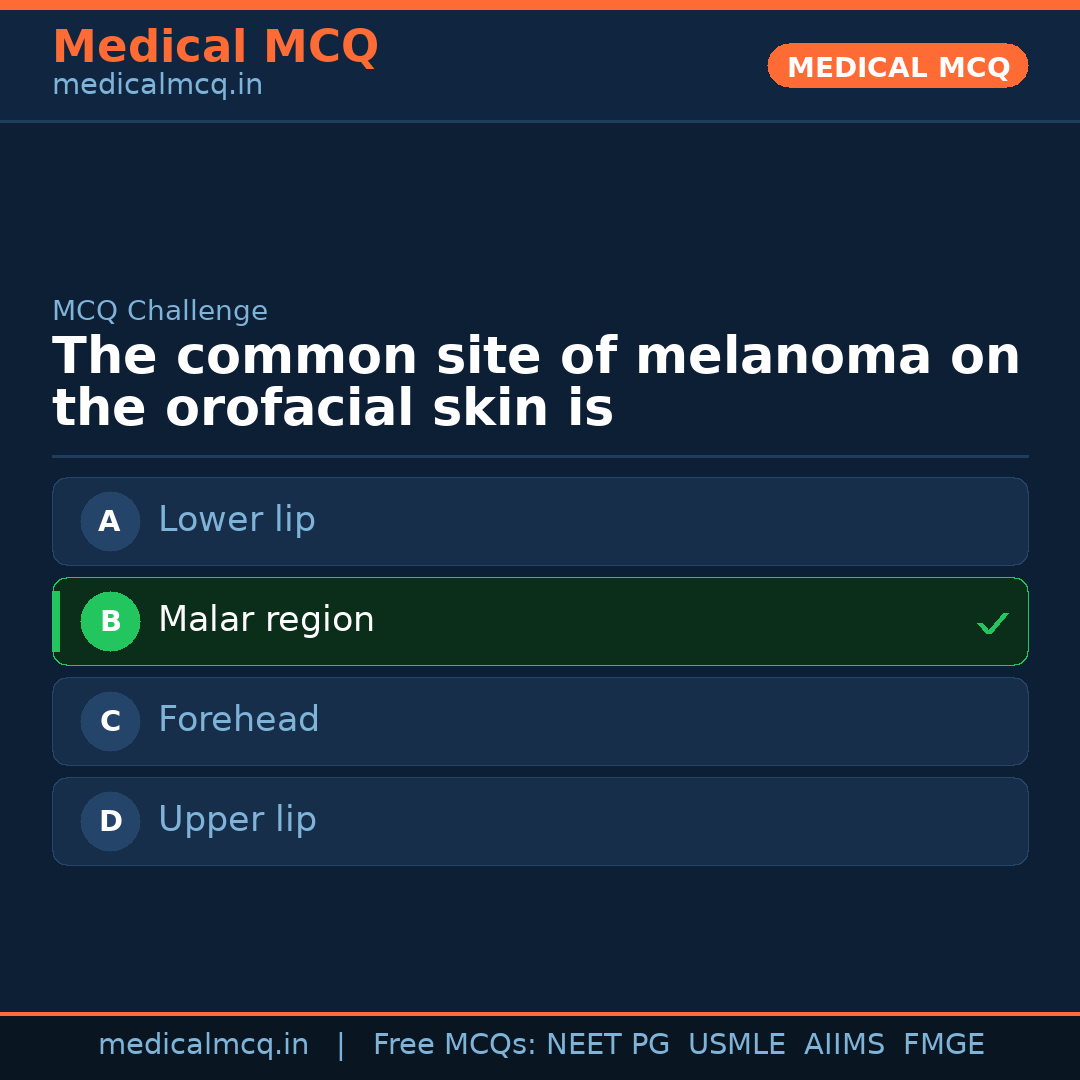Click the melanoma question heading text

coord(536,382)
